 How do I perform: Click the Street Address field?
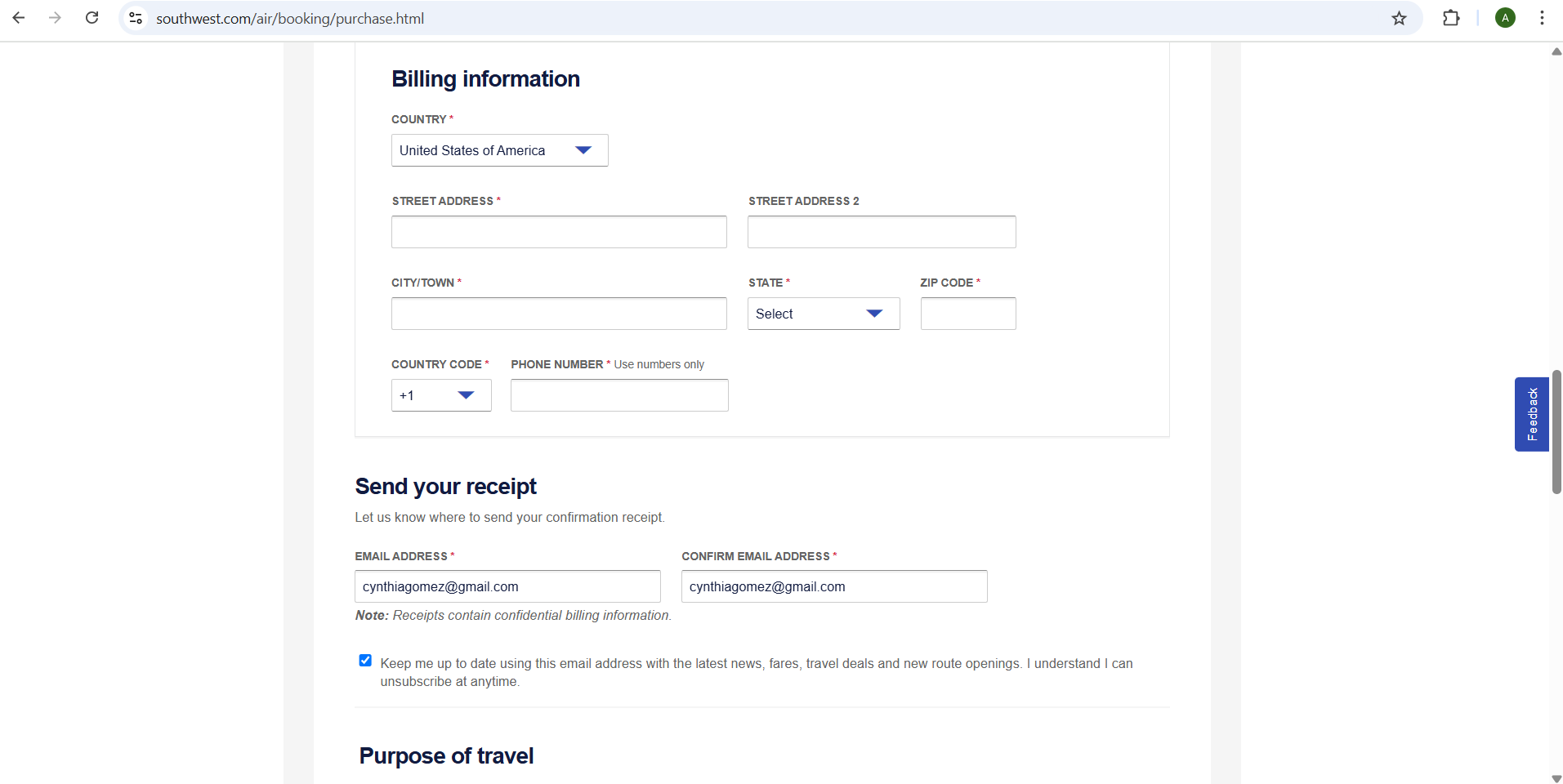click(x=559, y=232)
